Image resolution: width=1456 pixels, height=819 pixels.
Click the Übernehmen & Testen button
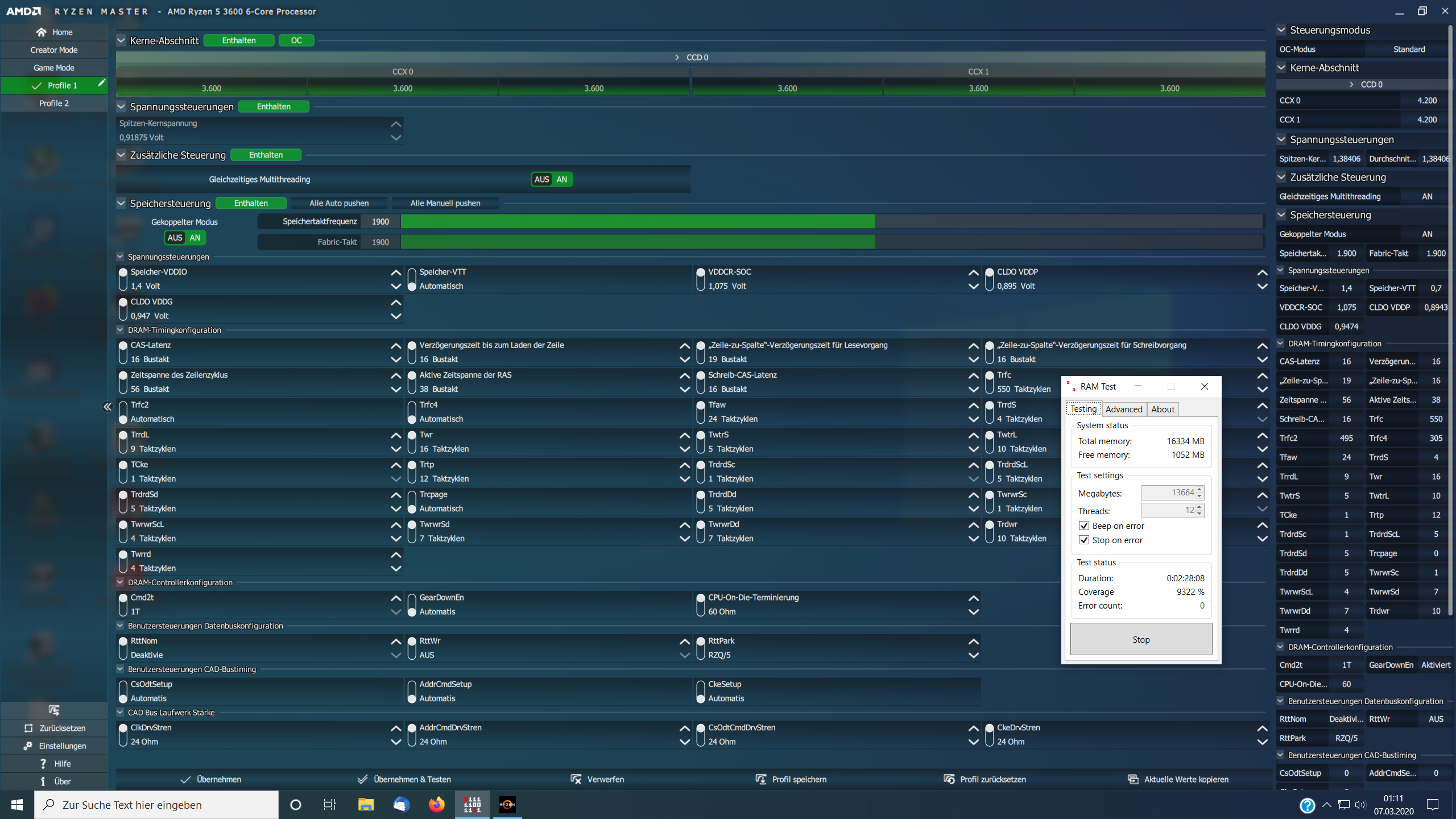point(404,779)
